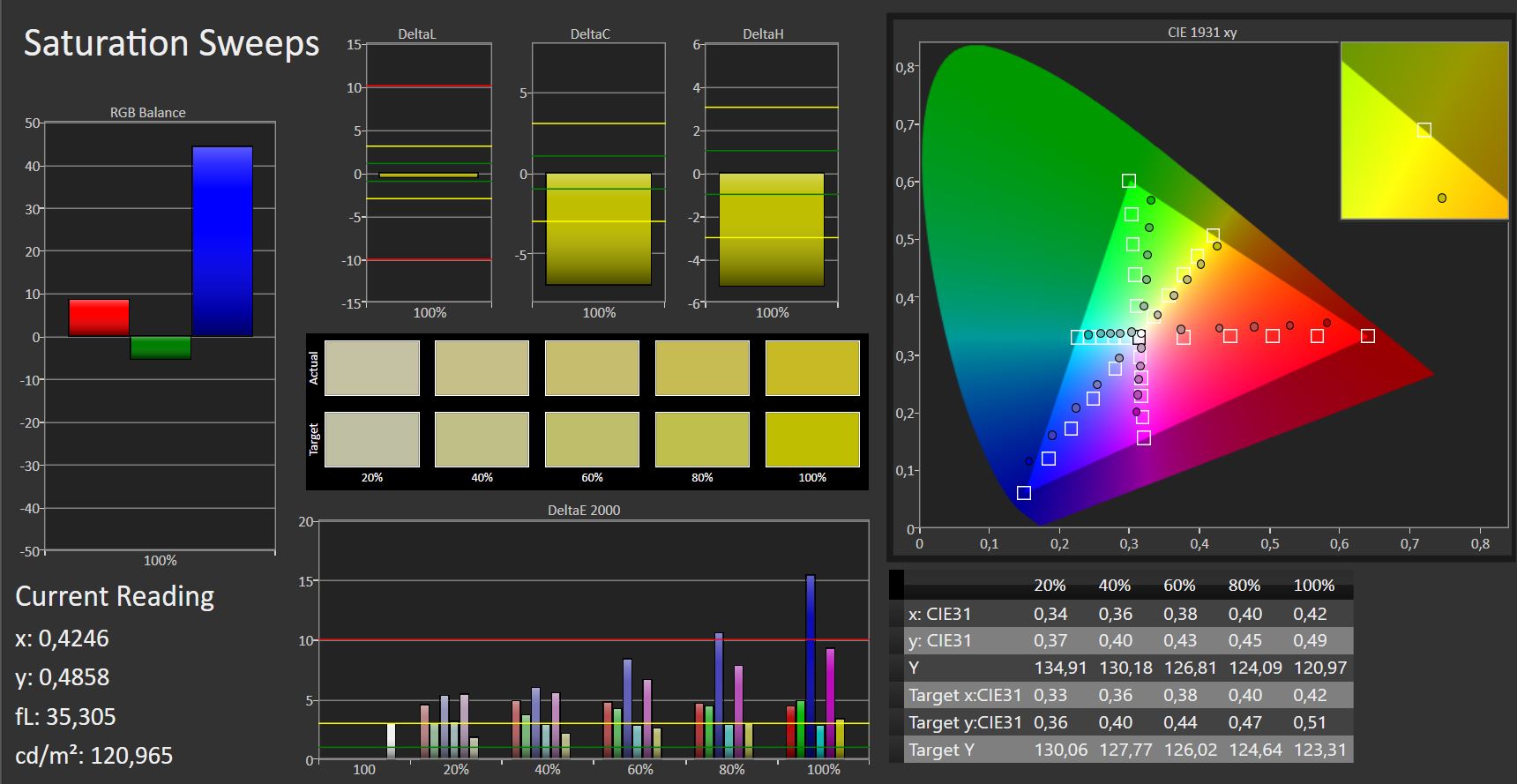1517x784 pixels.
Task: Click the 100% Target color swatch
Action: [812, 439]
